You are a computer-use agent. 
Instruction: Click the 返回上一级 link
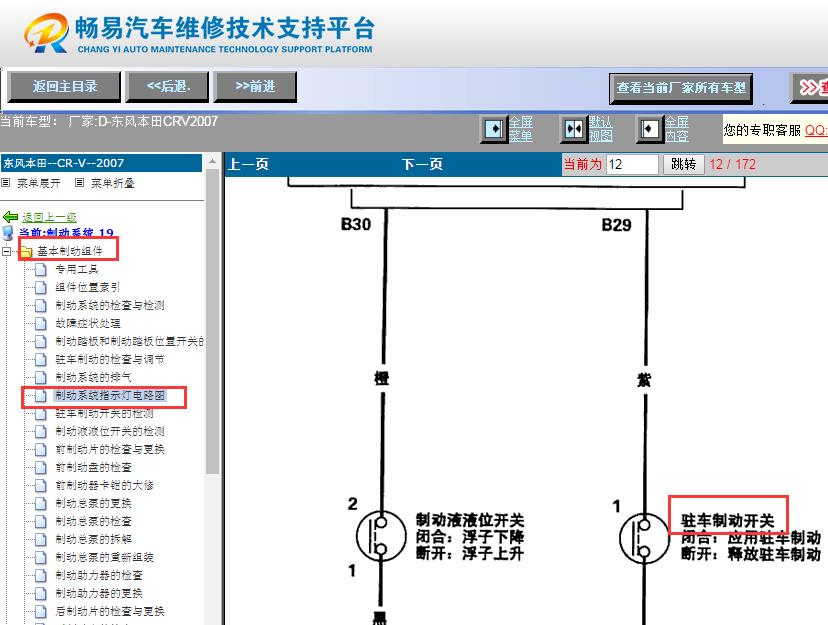pyautogui.click(x=49, y=217)
